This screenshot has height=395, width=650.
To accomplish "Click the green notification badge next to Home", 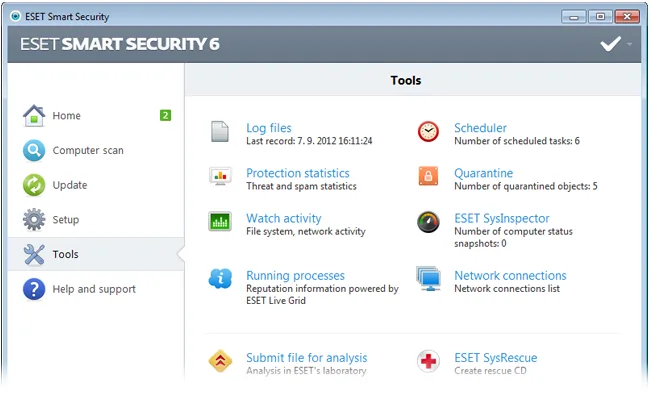I will tap(165, 115).
